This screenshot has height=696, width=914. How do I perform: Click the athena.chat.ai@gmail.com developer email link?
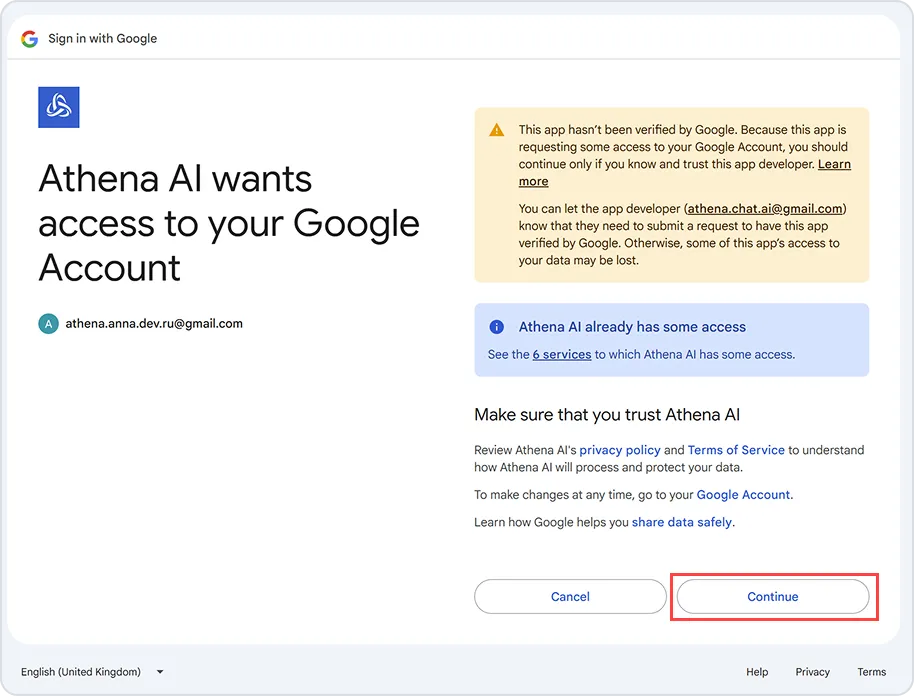tap(765, 209)
